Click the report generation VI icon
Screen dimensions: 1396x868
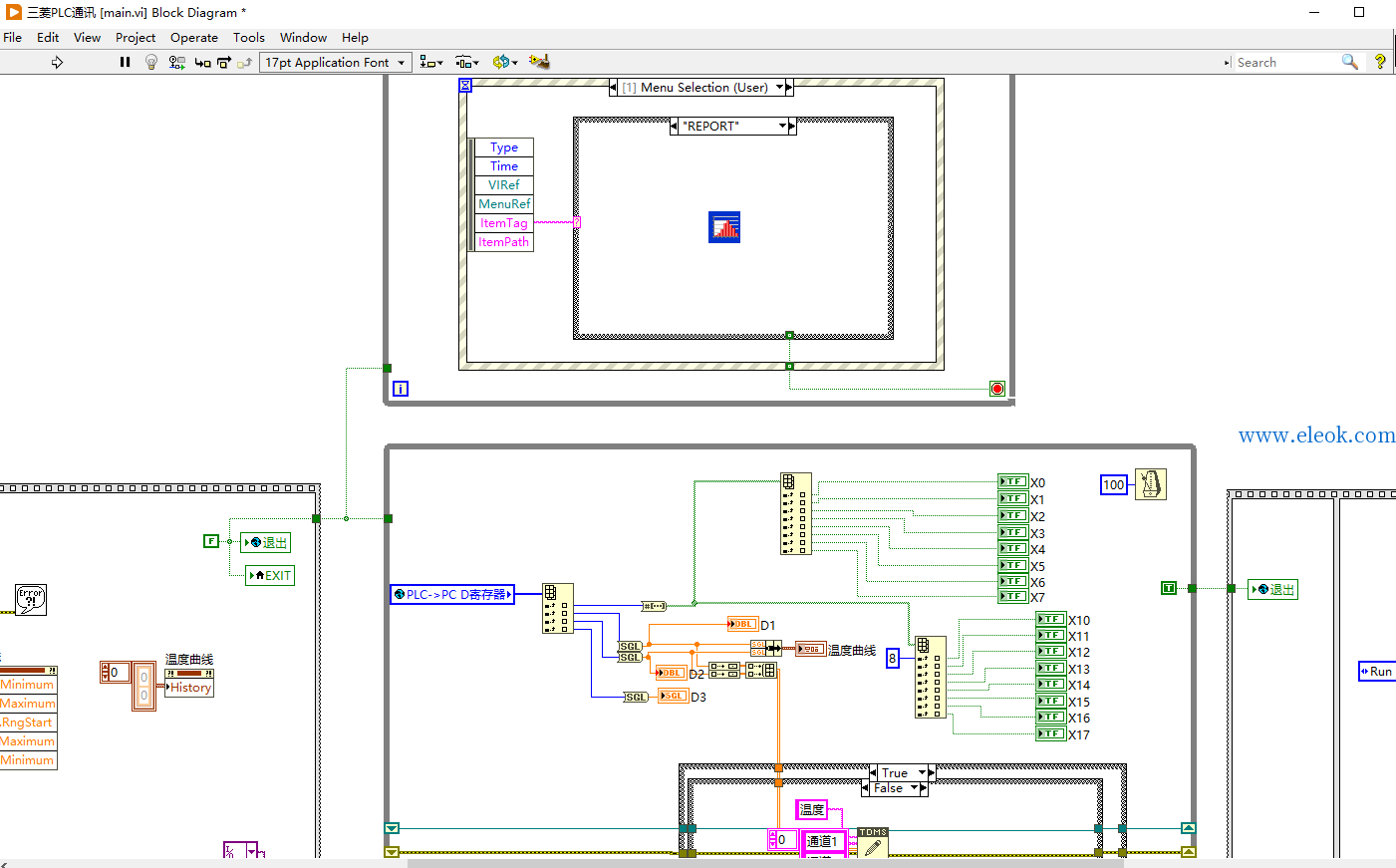click(x=724, y=227)
